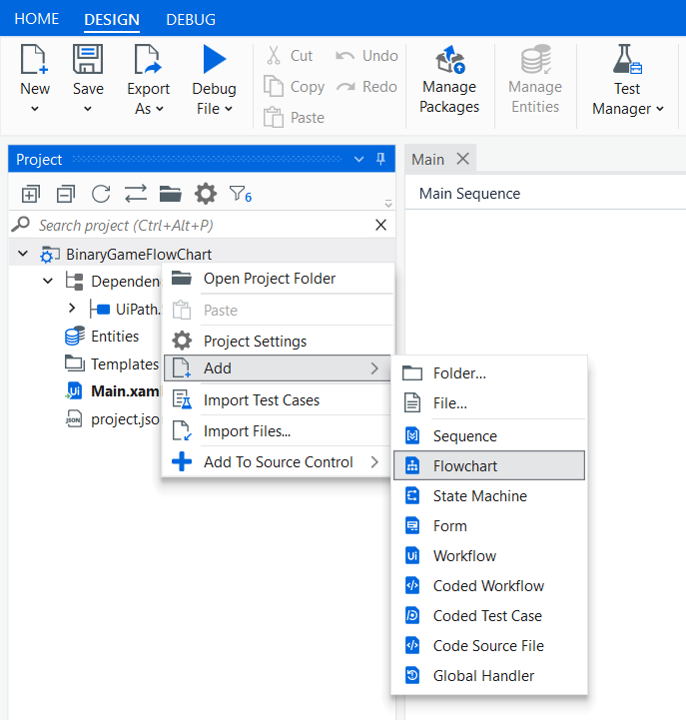This screenshot has width=686, height=720.
Task: Open Project Settings from context menu
Action: [x=278, y=341]
